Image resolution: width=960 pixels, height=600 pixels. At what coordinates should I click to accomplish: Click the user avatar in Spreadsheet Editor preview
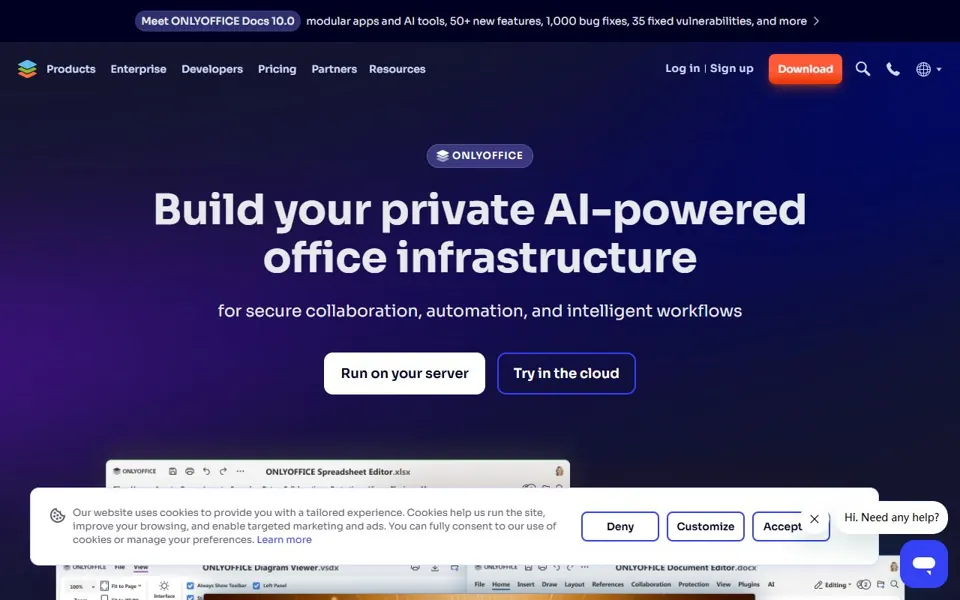point(559,471)
